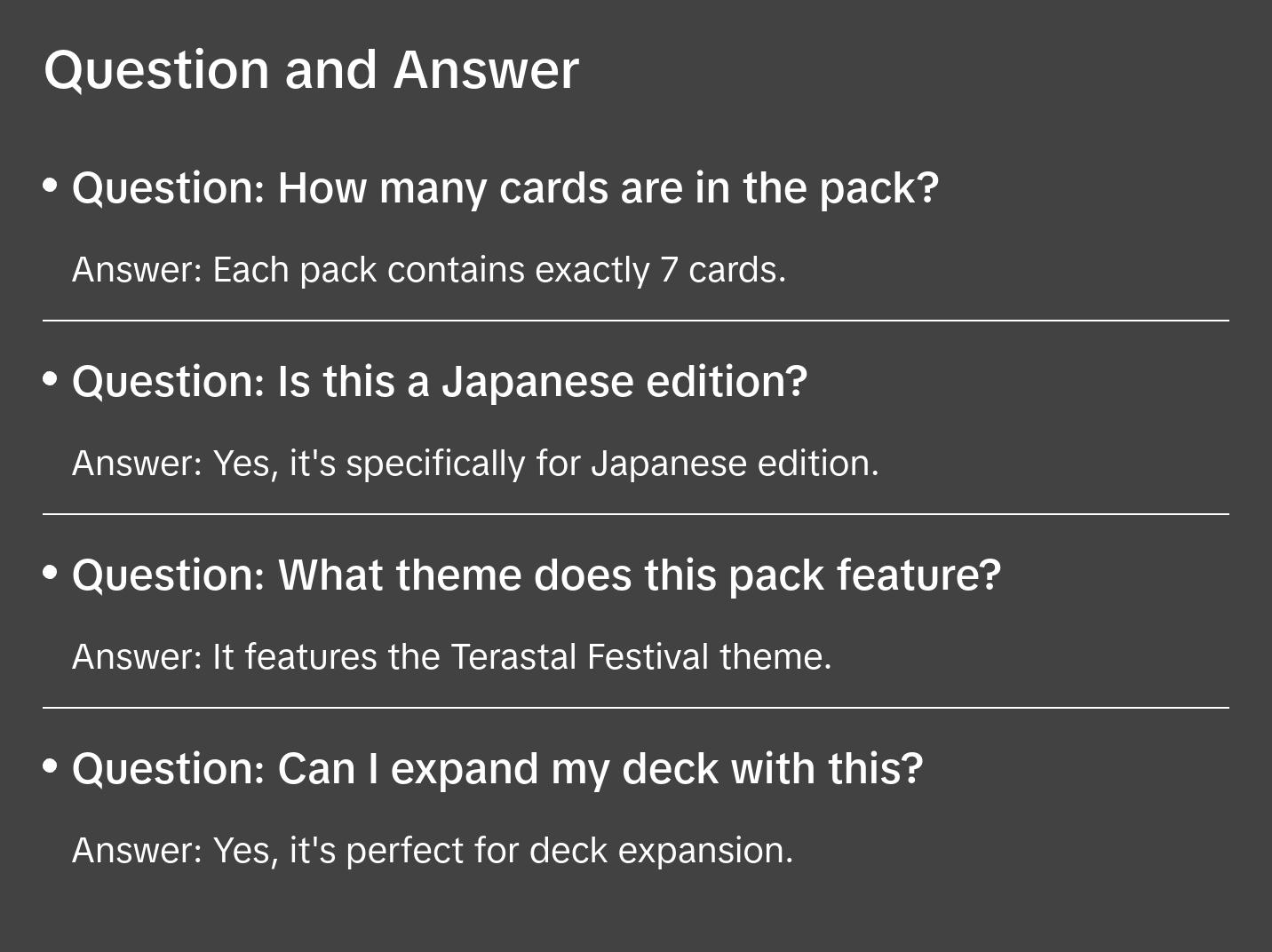The width and height of the screenshot is (1272, 952).
Task: Click the number 7 in the first answer
Action: click(669, 270)
